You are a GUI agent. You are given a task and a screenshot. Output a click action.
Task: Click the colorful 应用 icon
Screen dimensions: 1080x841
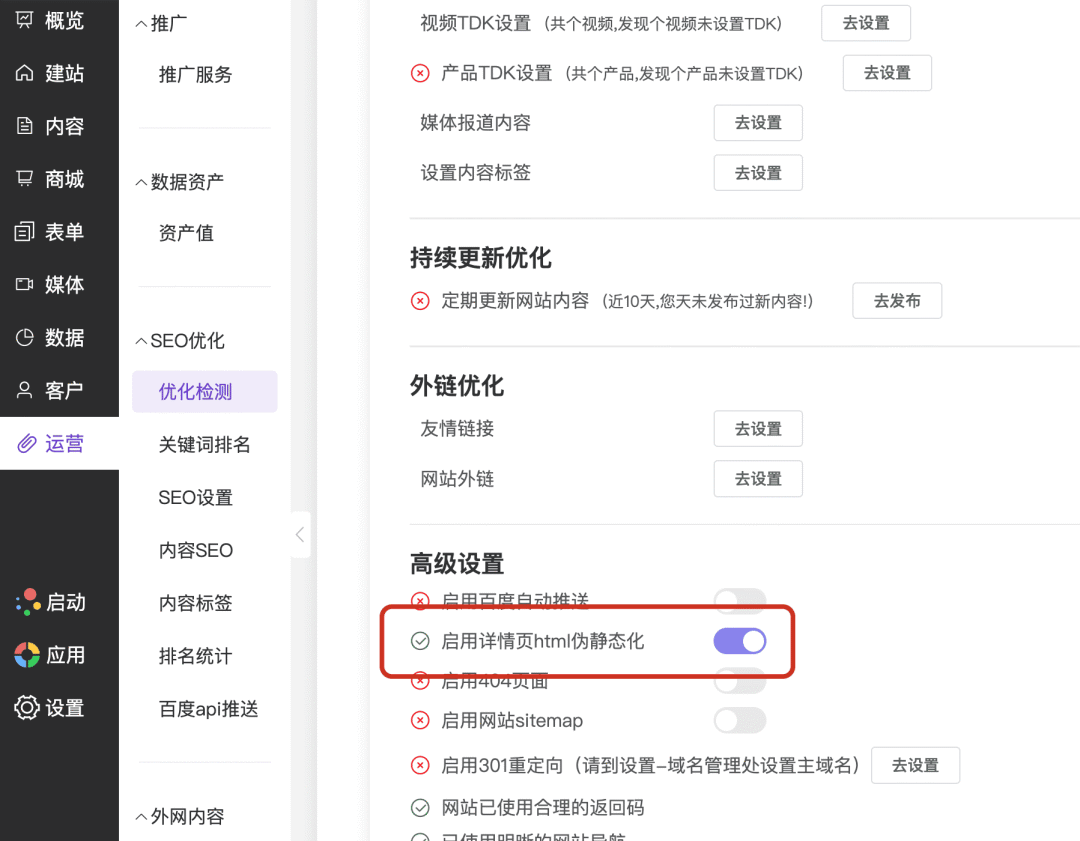(27, 655)
